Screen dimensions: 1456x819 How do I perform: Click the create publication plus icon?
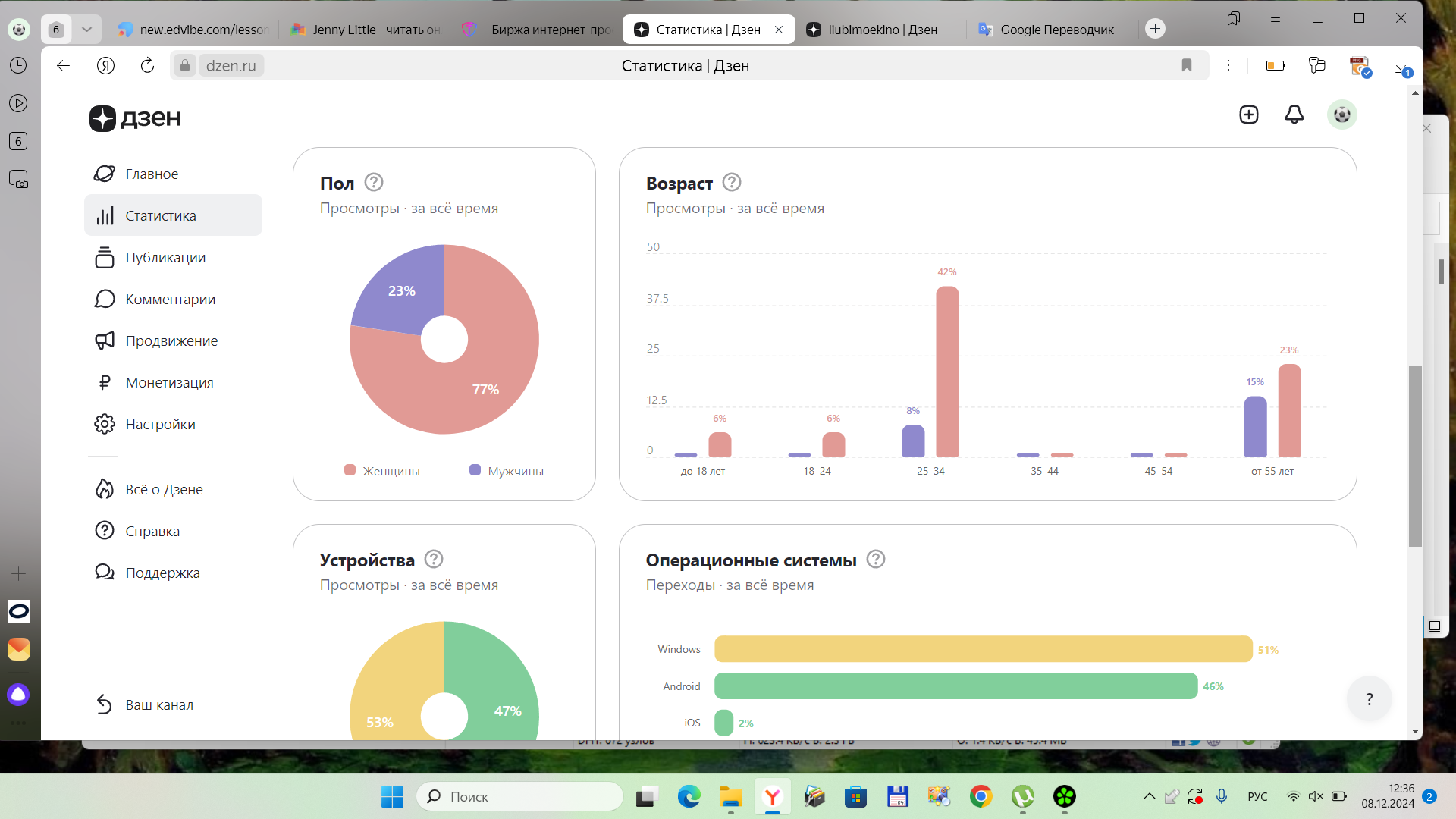1248,115
